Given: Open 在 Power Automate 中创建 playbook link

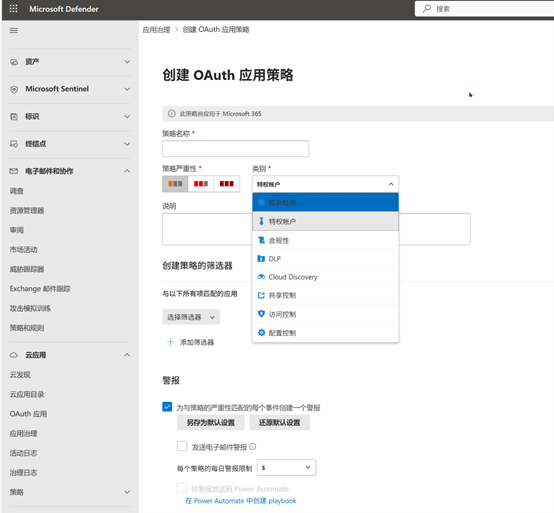Looking at the screenshot, I should tap(241, 501).
